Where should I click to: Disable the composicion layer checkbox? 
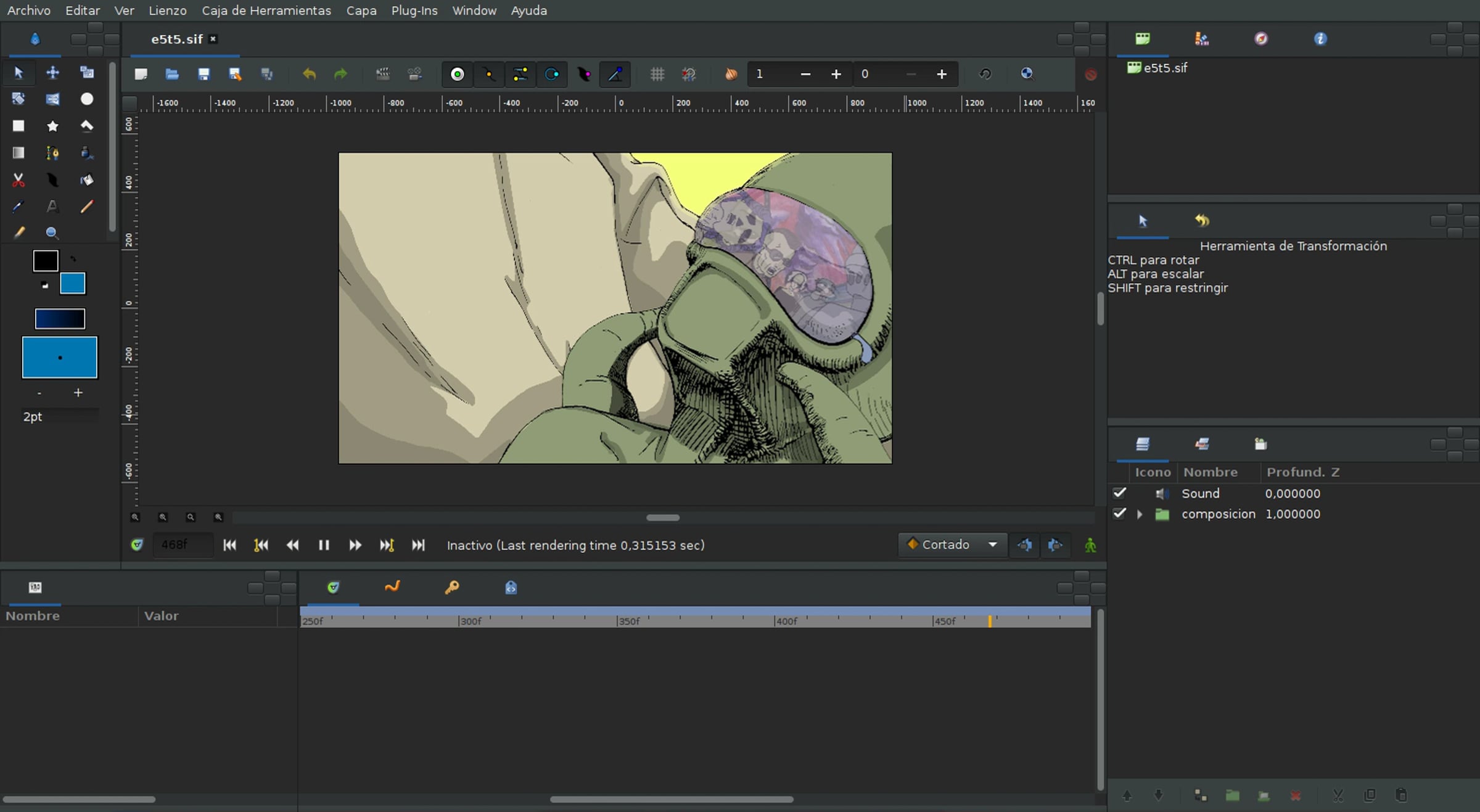1119,514
